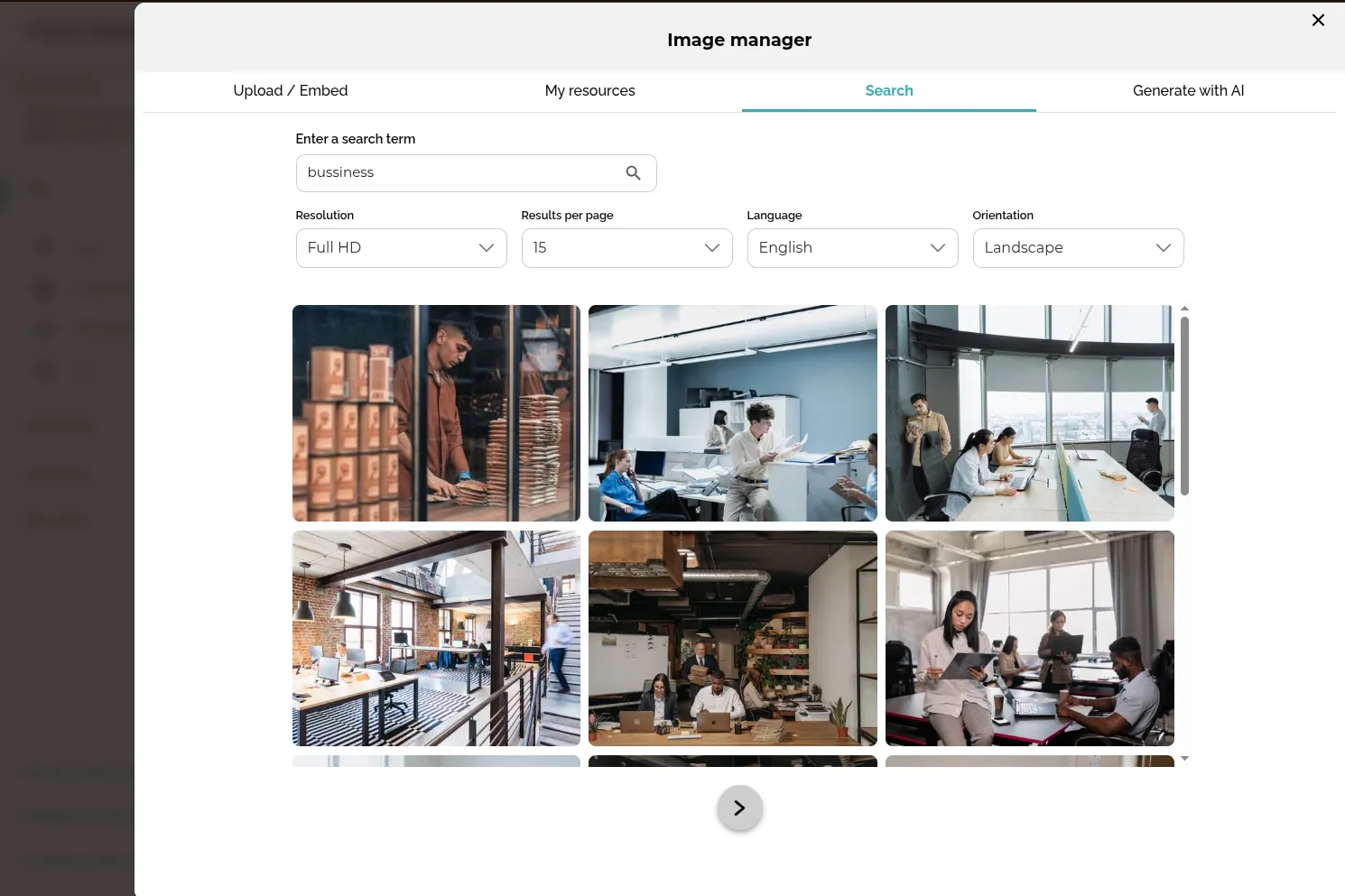Go to the next results page arrow
Viewport: 1345px width, 896px height.
pyautogui.click(x=740, y=808)
